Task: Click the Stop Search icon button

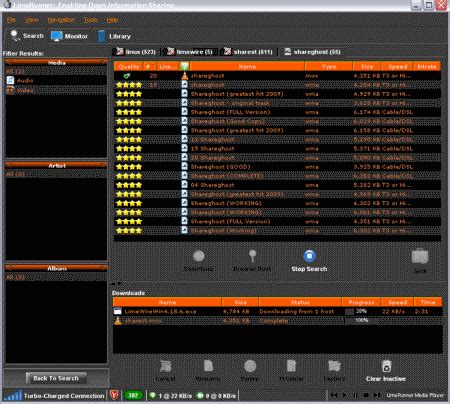Action: coord(309,256)
